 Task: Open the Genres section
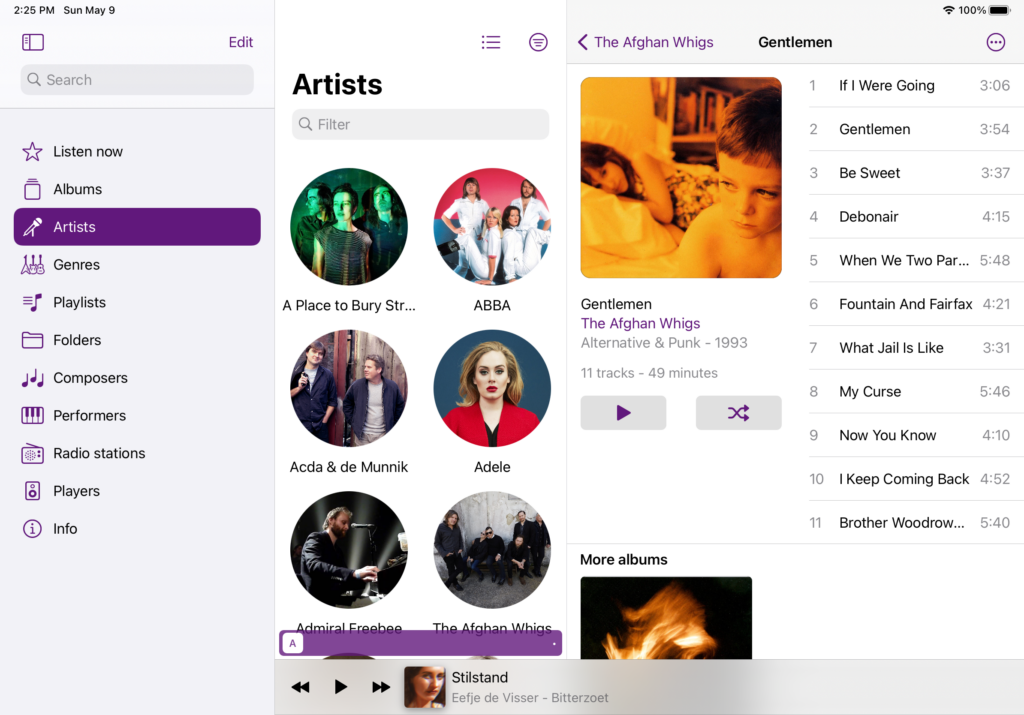(137, 264)
